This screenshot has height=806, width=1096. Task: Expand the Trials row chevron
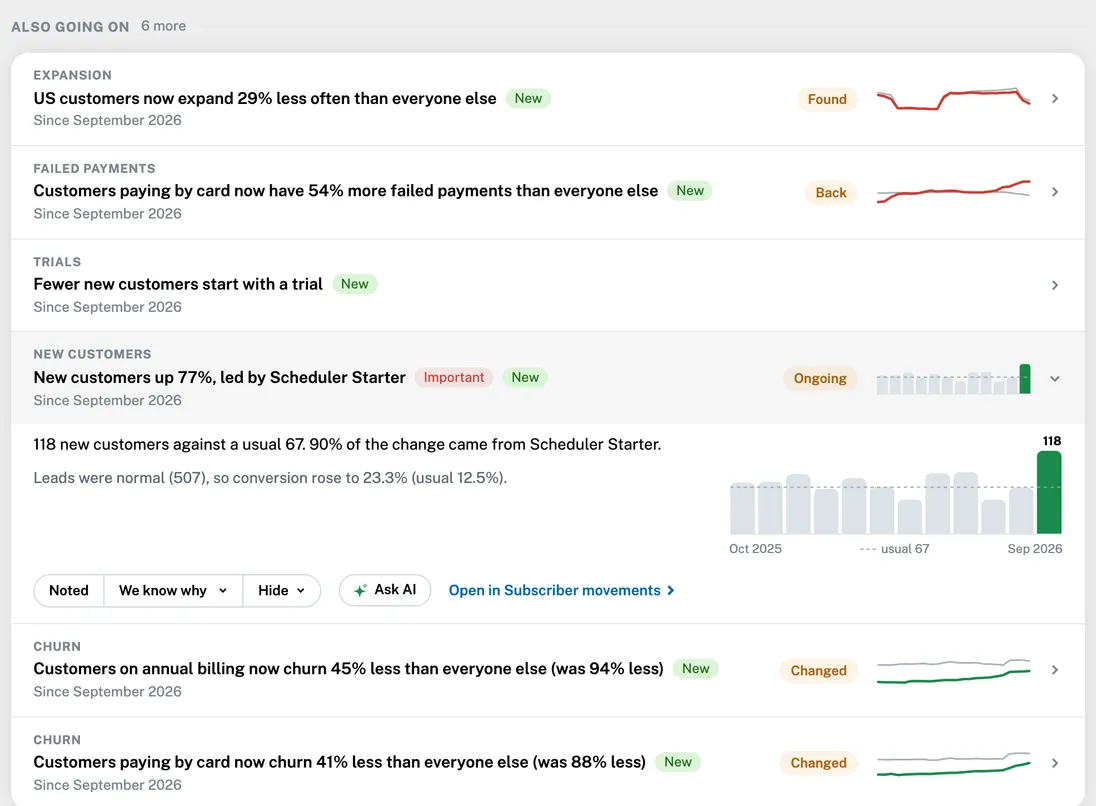(x=1055, y=285)
